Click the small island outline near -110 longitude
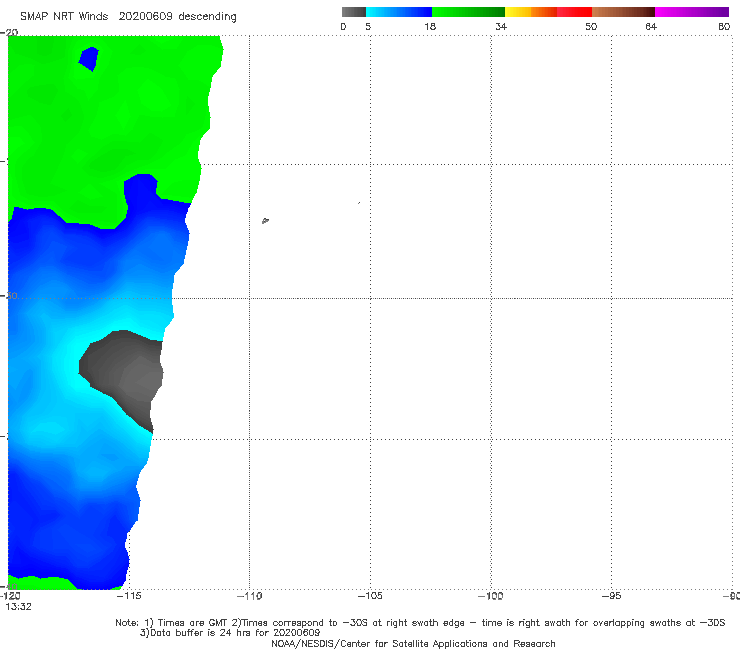Screen dimensions: 740x650 tap(265, 220)
